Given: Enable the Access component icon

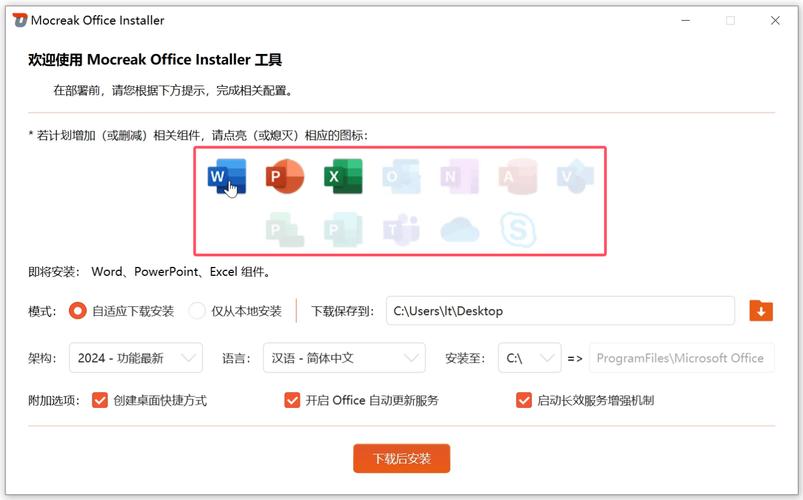Looking at the screenshot, I should coord(518,176).
